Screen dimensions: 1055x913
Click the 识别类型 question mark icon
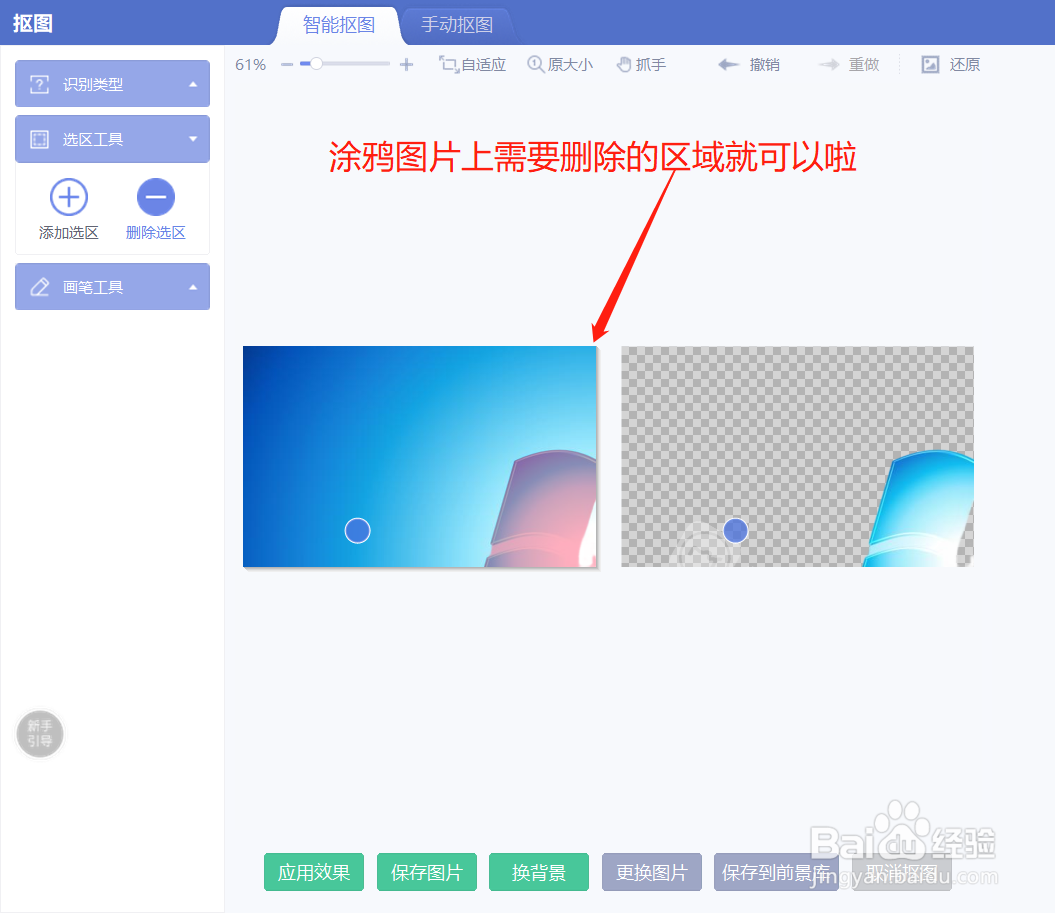[40, 84]
